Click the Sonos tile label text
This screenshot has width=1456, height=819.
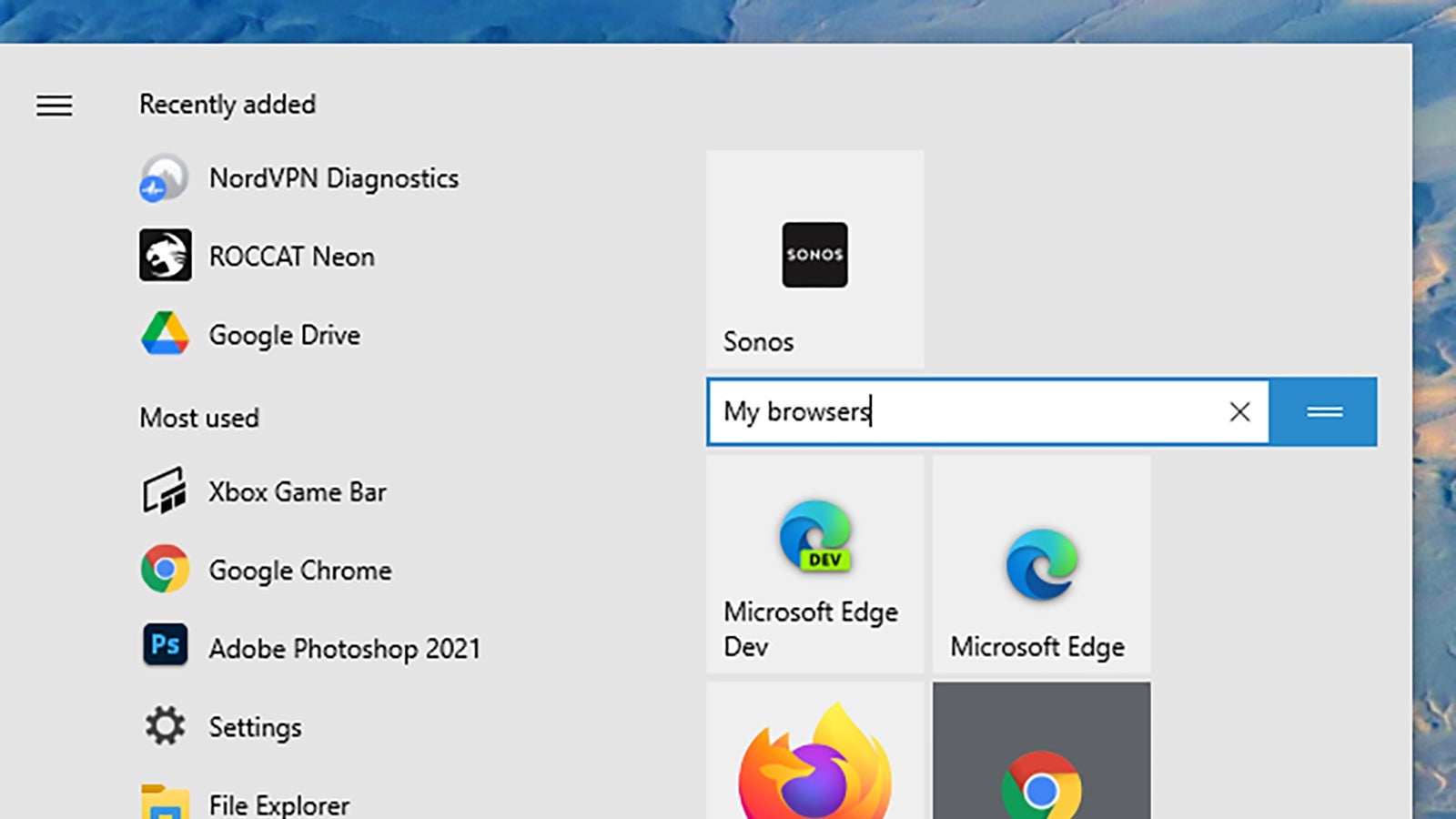pos(757,342)
